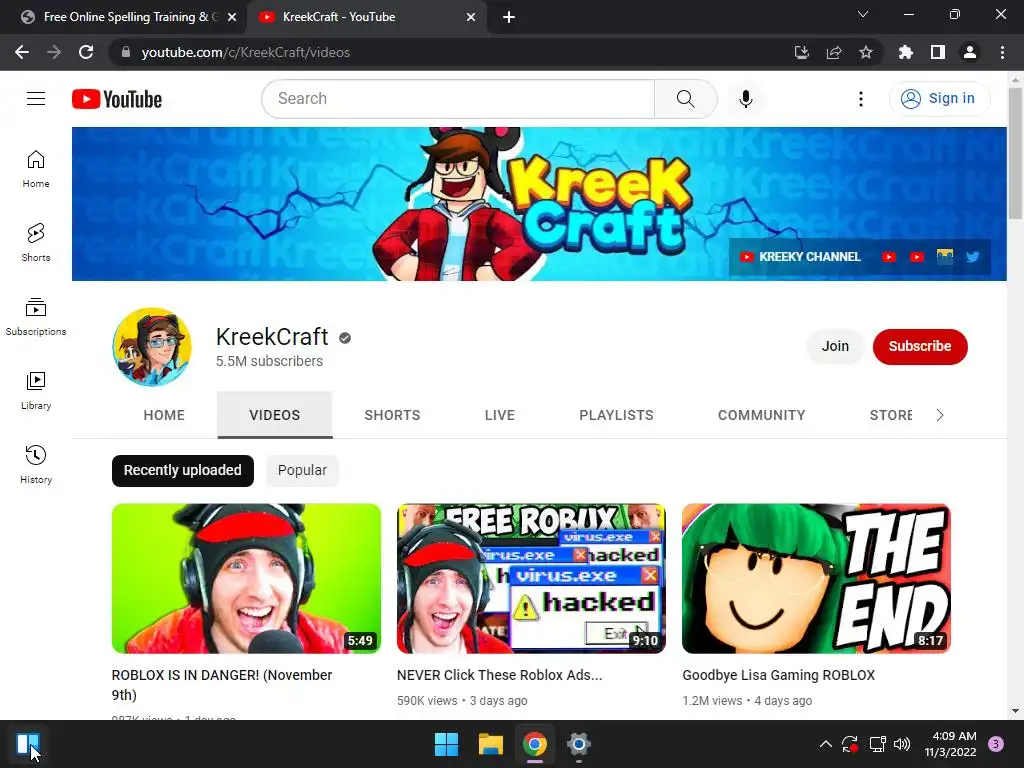
Task: Open YouTube settings three-dot menu
Action: click(861, 99)
